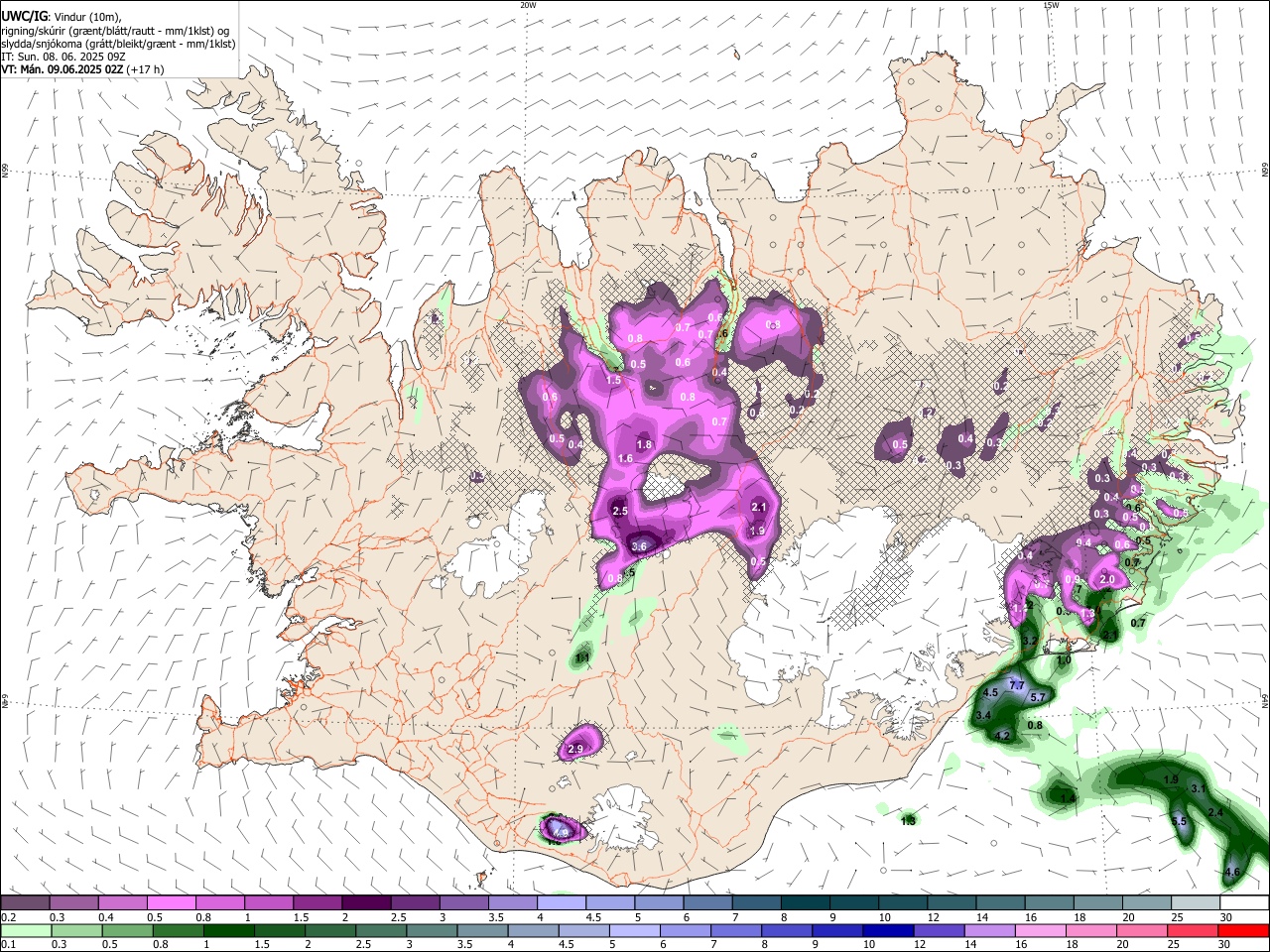Click the '20W' longitude label
Image resolution: width=1270 pixels, height=952 pixels.
[x=528, y=5]
